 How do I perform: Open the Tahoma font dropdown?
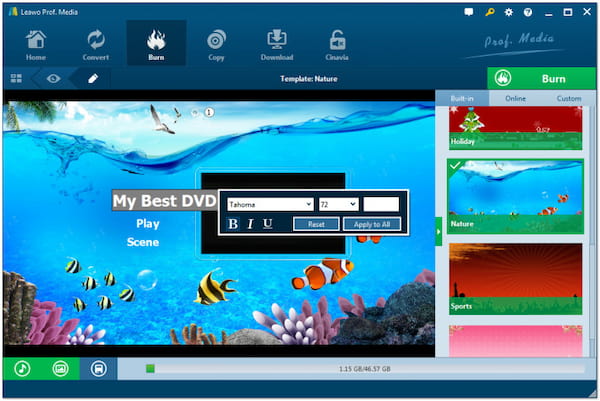tap(270, 204)
